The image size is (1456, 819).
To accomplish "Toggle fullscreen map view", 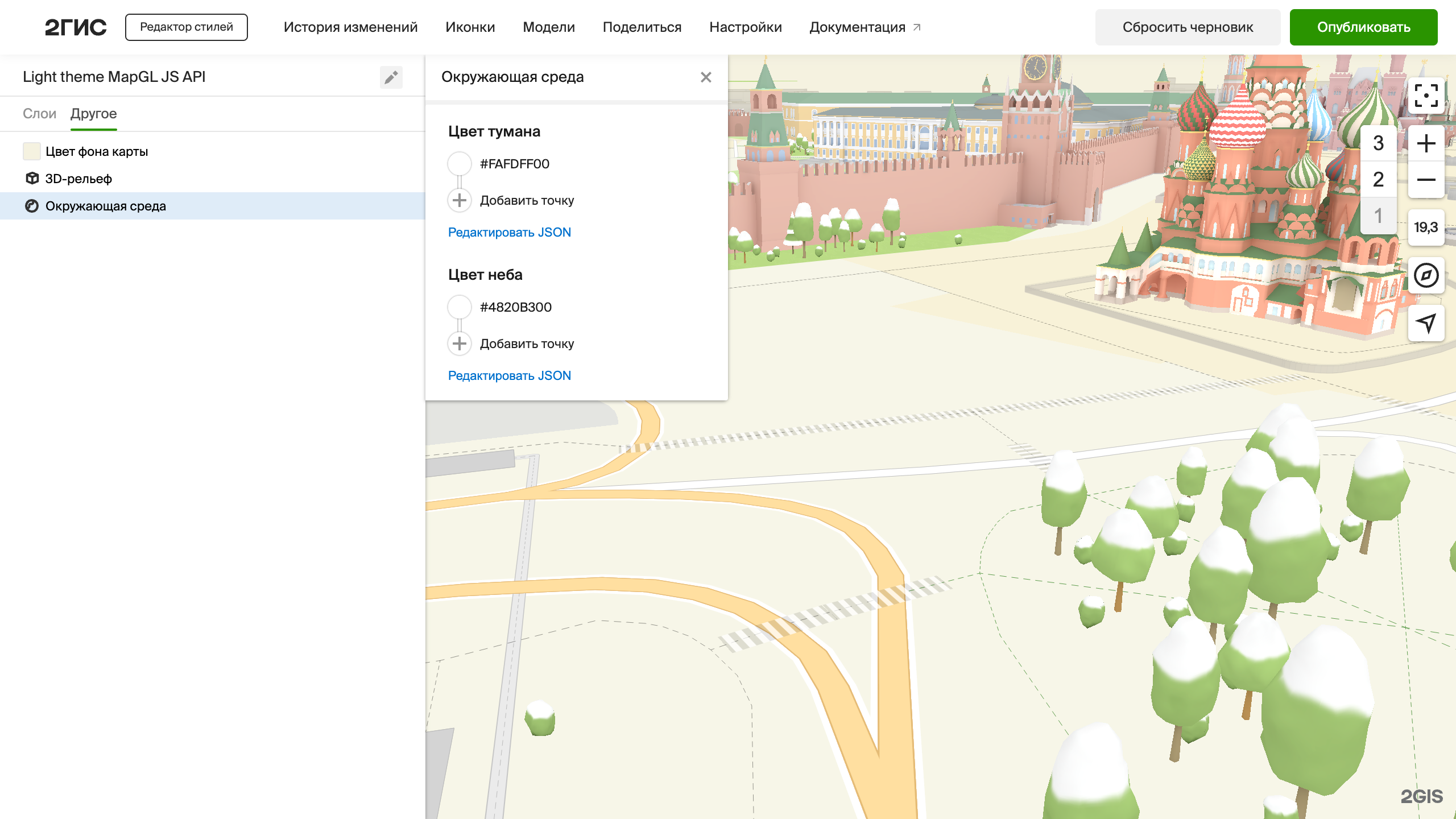I will click(x=1426, y=96).
